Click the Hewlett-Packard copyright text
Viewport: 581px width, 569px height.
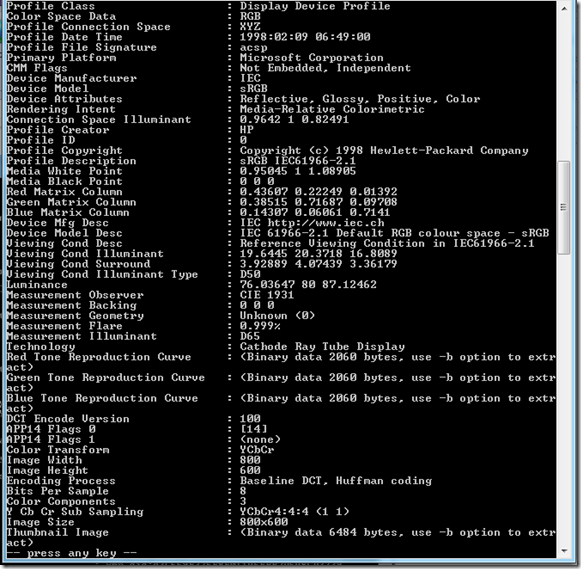pyautogui.click(x=384, y=150)
